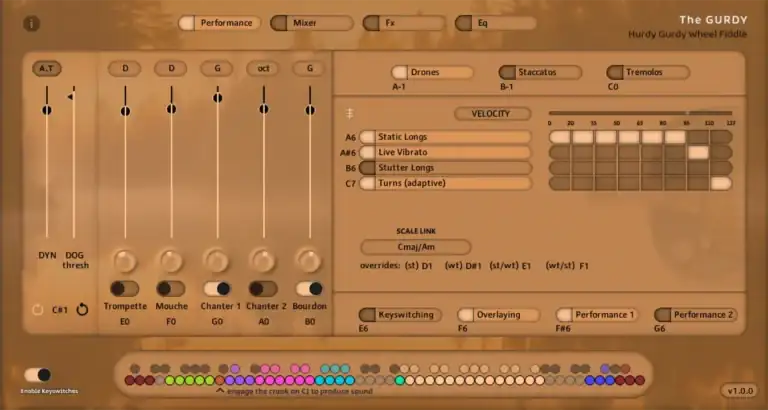Click the F1 override label
Viewport: 768px width, 410px height.
pyautogui.click(x=584, y=266)
